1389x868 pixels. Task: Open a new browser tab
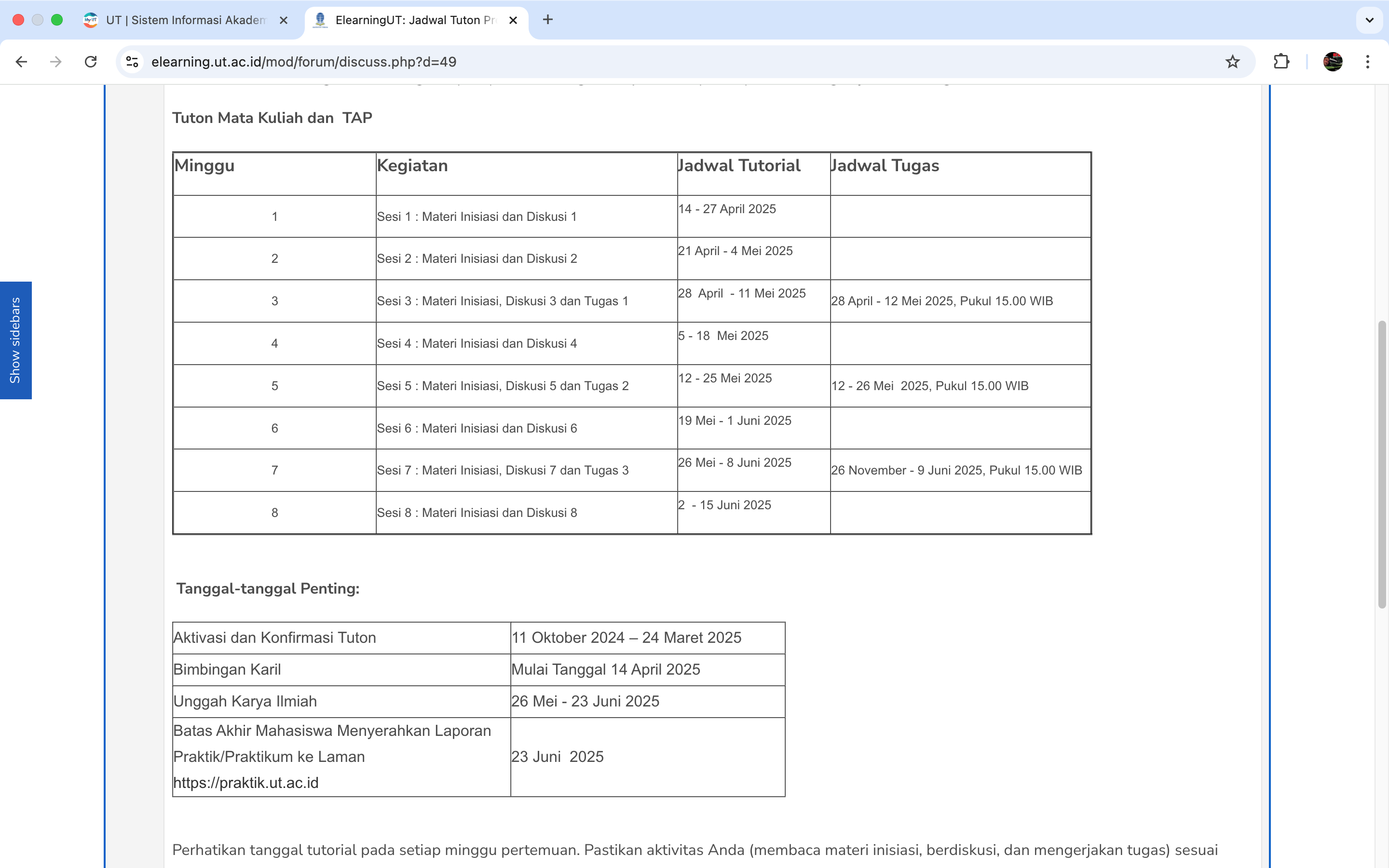coord(547,19)
